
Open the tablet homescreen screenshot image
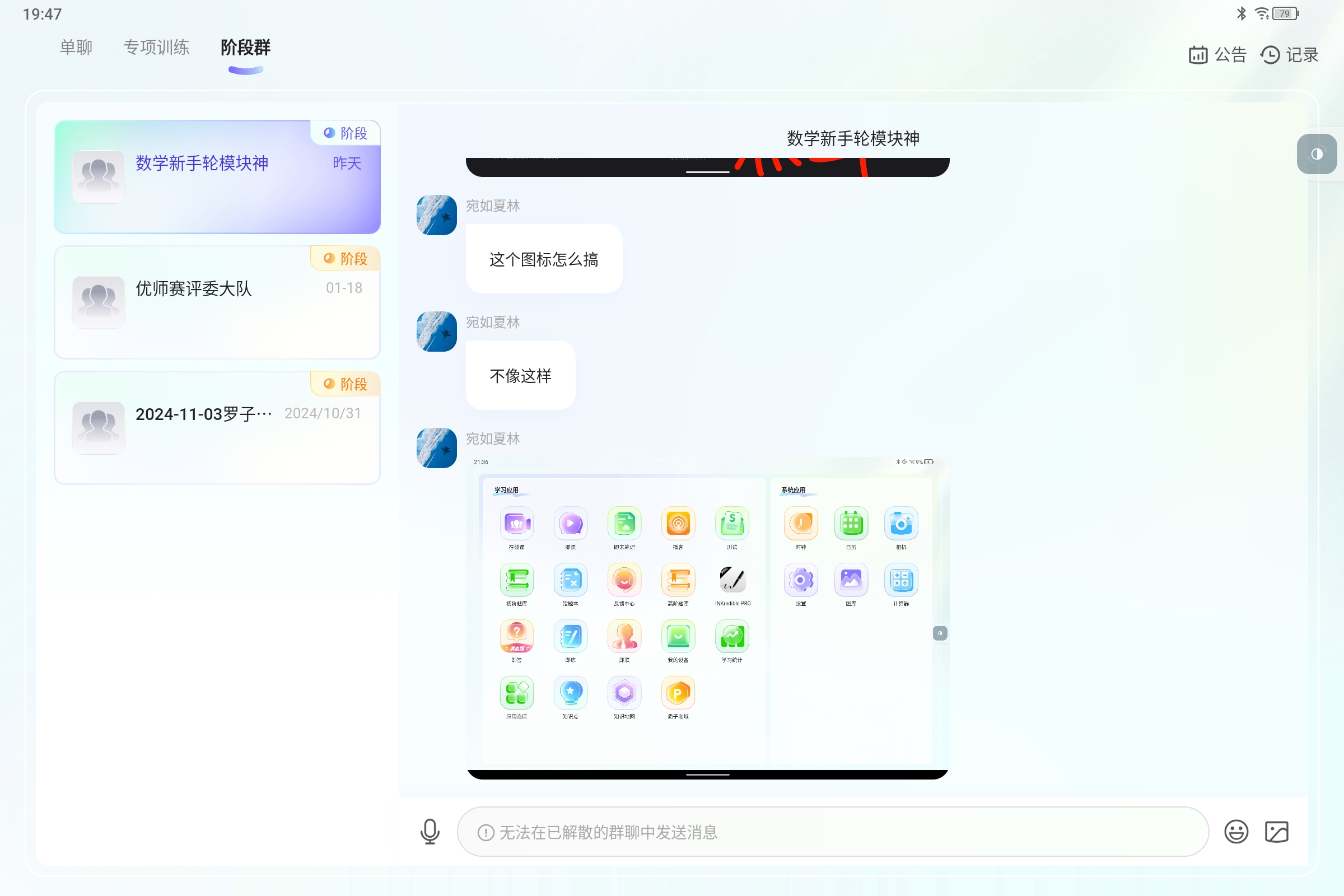tap(707, 617)
